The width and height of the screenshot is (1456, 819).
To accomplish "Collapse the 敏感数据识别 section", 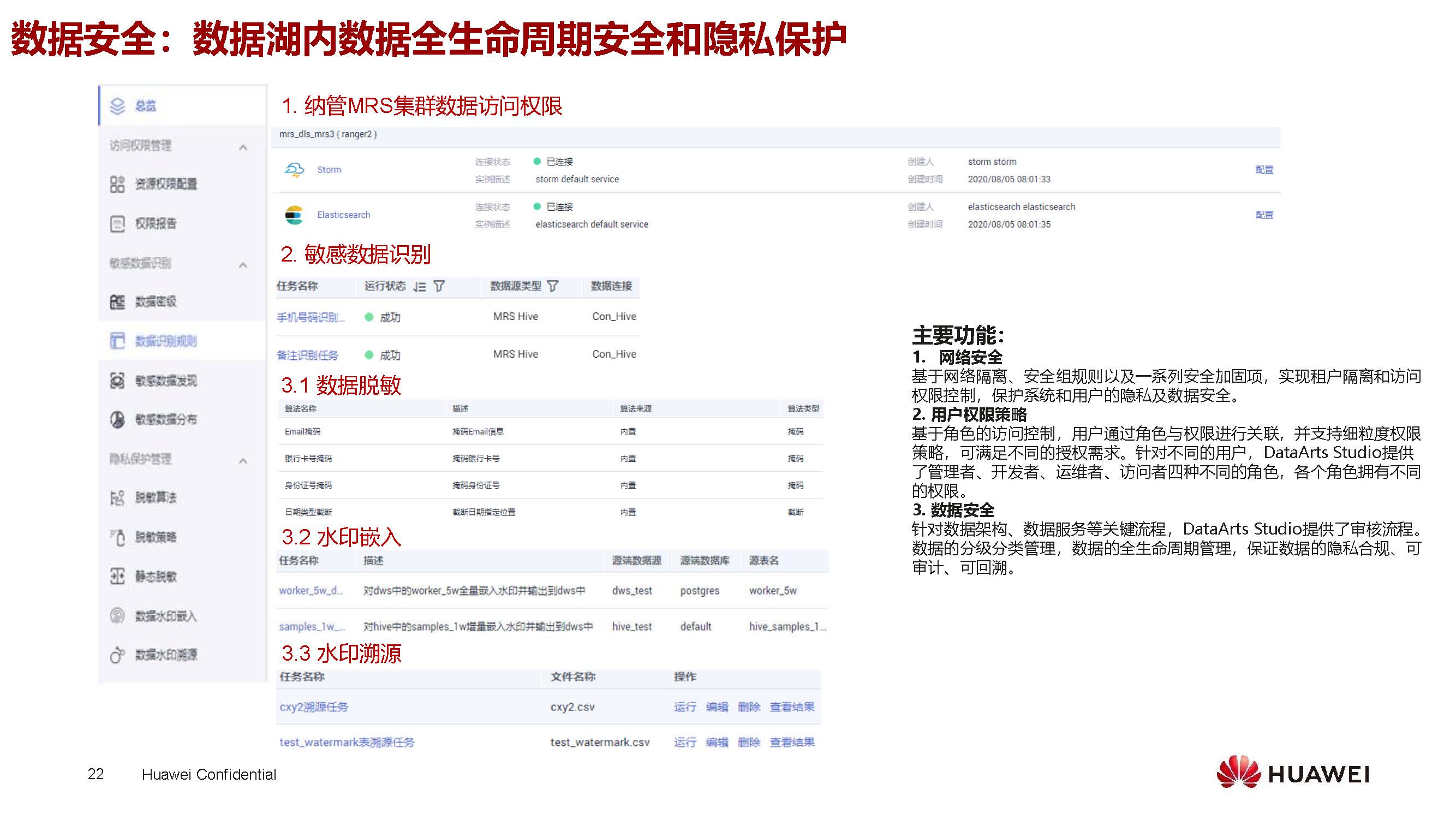I will click(x=243, y=265).
